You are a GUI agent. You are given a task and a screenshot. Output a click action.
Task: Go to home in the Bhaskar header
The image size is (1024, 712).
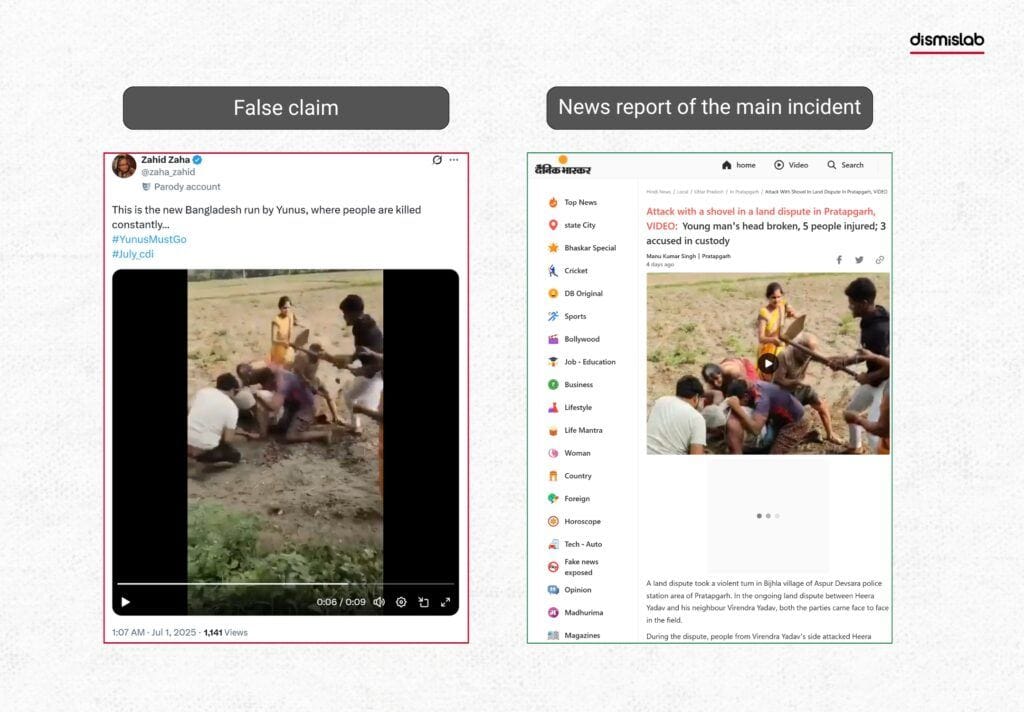pyautogui.click(x=739, y=165)
